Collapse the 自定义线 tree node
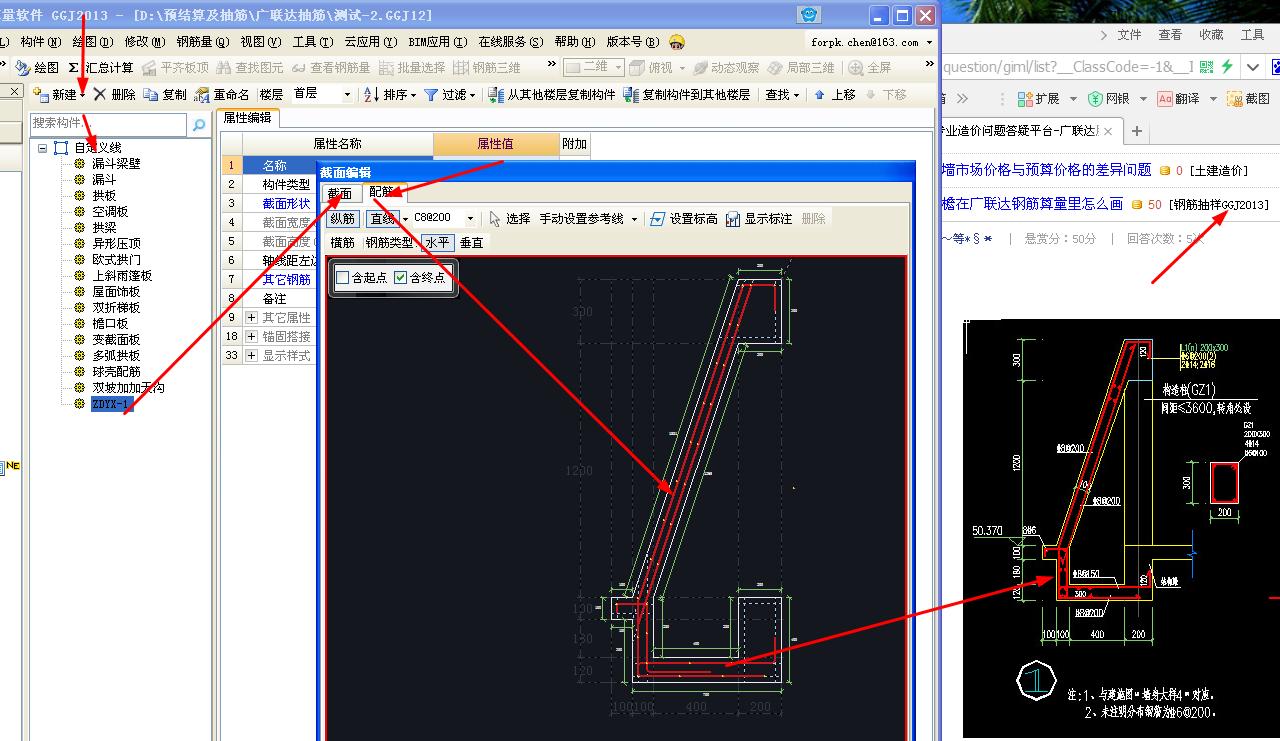This screenshot has width=1280, height=741. pyautogui.click(x=43, y=148)
